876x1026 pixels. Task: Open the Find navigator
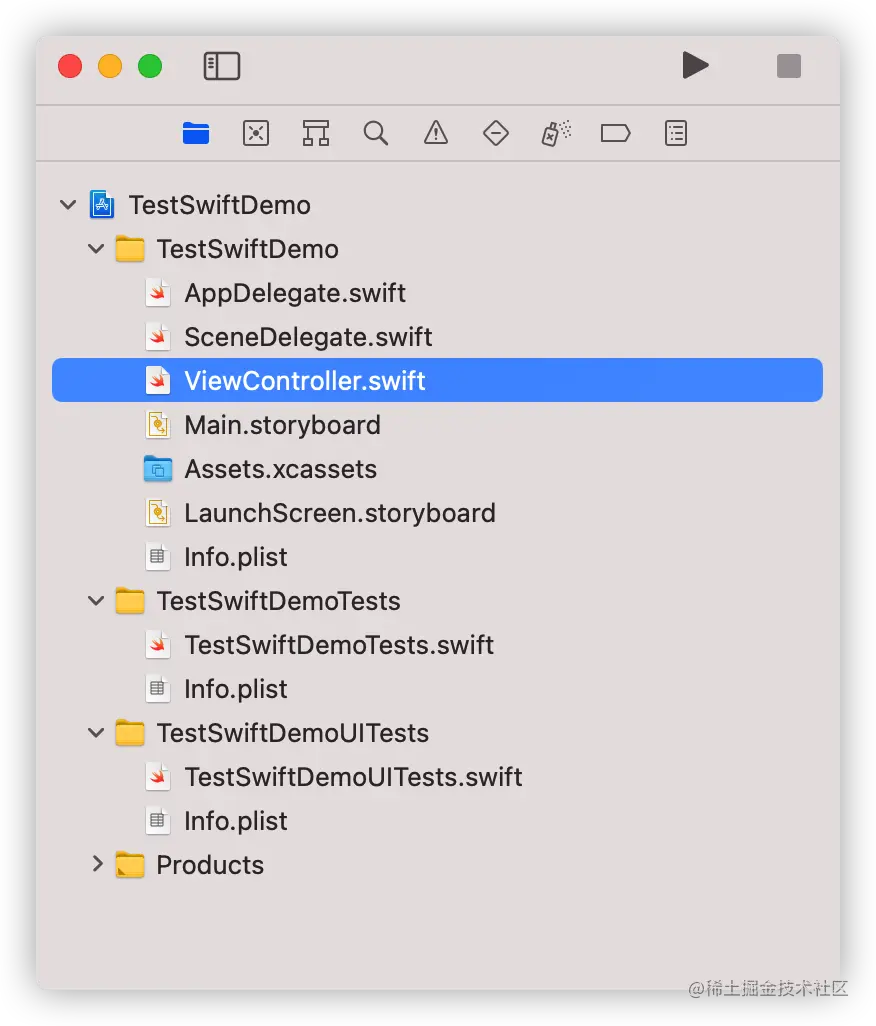[x=376, y=133]
